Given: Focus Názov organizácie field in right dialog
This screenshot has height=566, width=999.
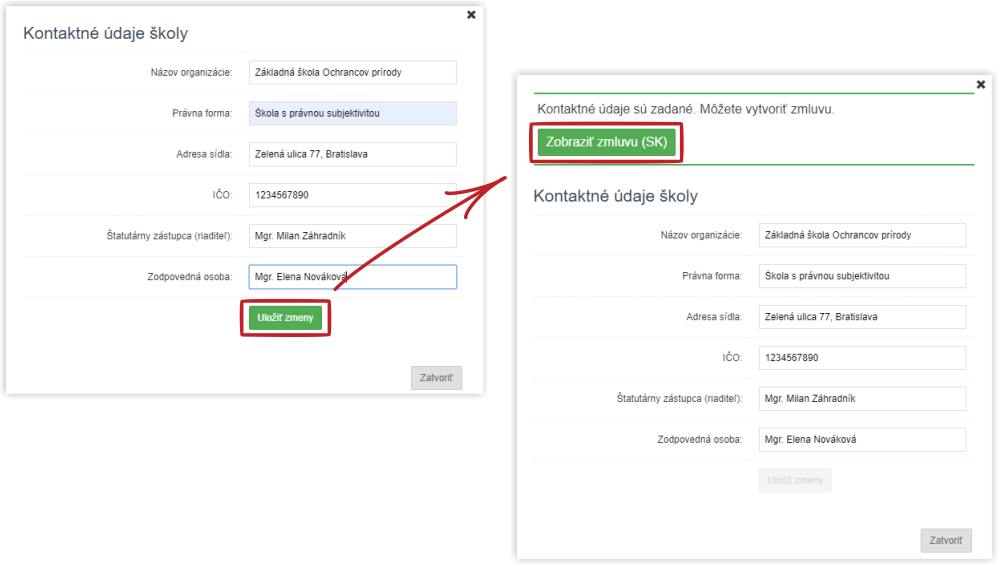Looking at the screenshot, I should [x=862, y=235].
